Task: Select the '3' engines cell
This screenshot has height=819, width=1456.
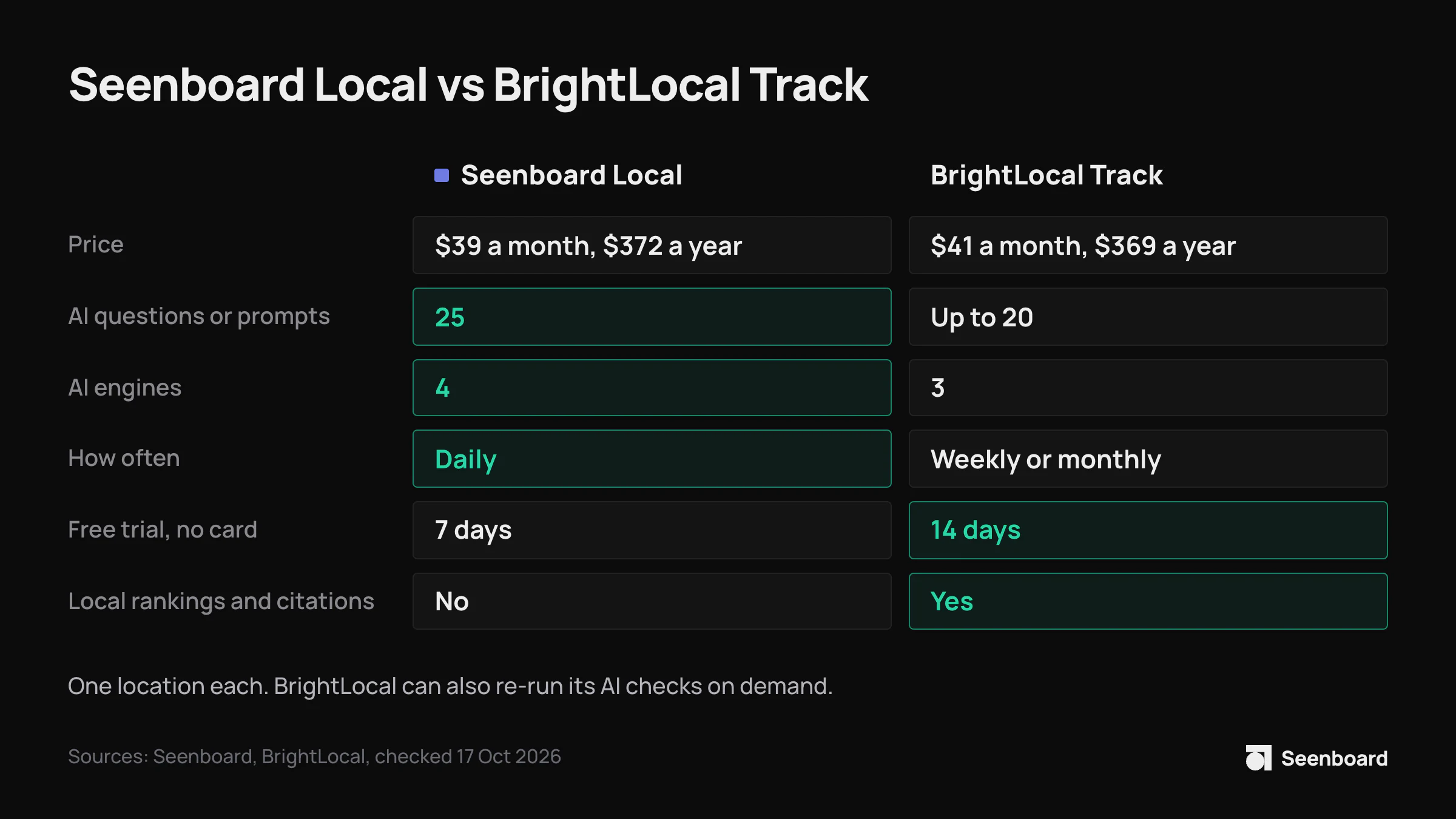Action: point(1148,388)
